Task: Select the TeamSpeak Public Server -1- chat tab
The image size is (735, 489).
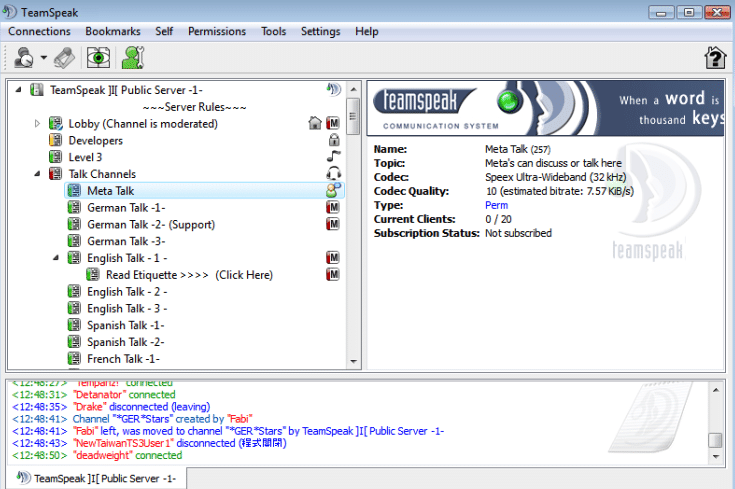Action: (x=98, y=479)
